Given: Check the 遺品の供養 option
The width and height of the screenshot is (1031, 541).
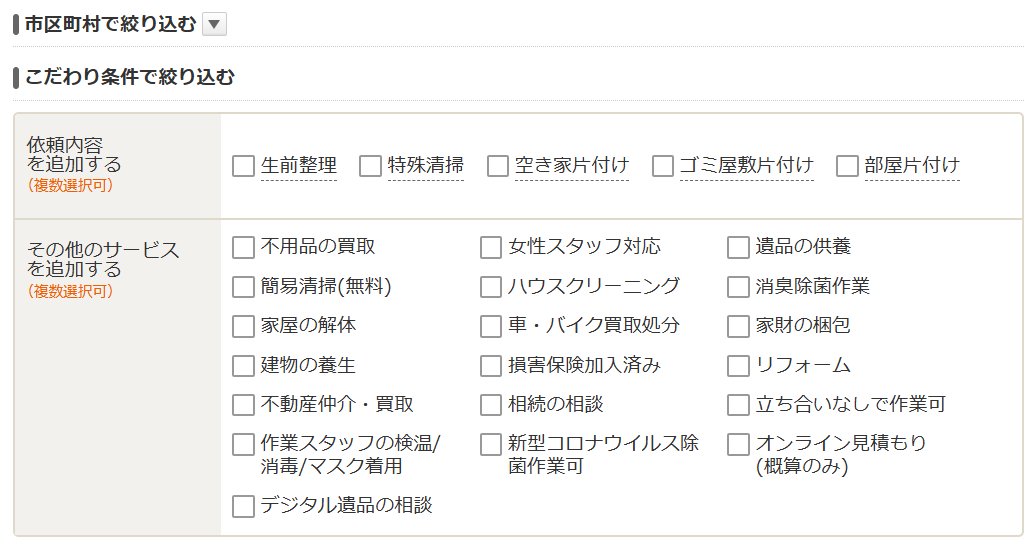Looking at the screenshot, I should [738, 247].
